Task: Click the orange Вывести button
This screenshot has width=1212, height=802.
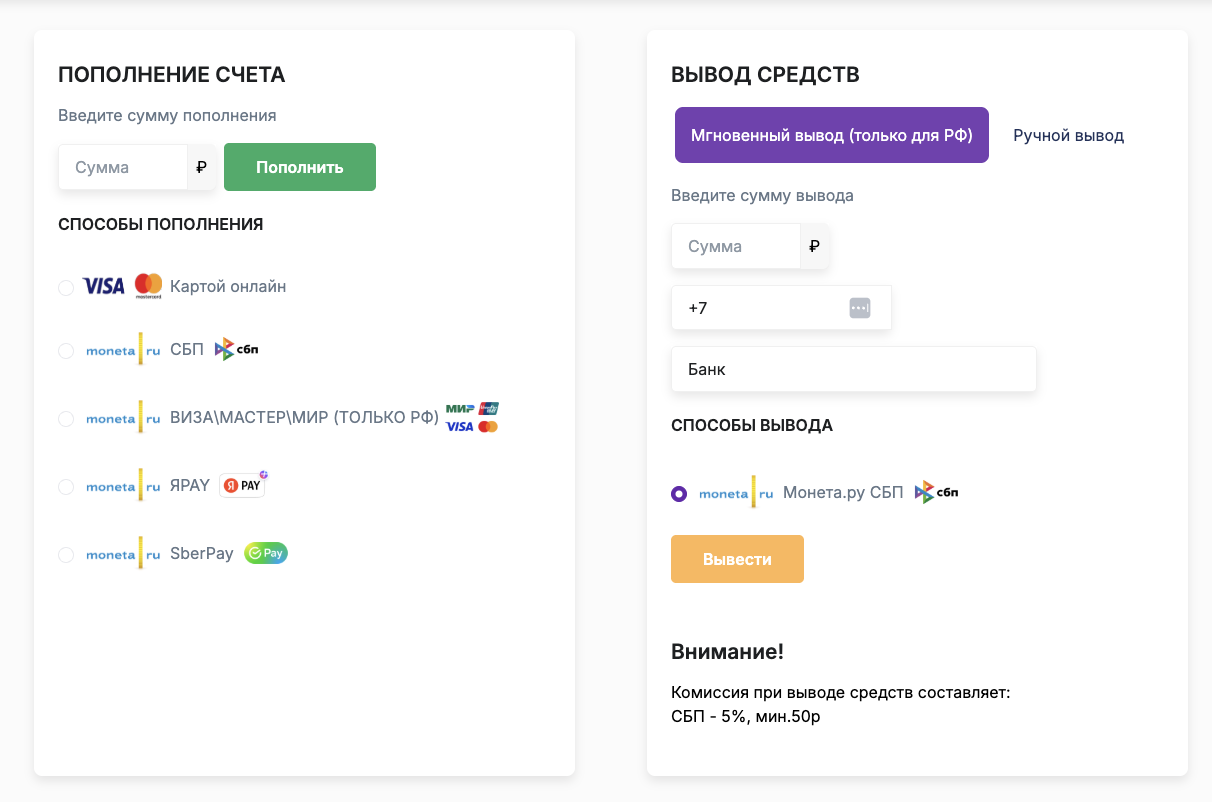Action: 737,558
